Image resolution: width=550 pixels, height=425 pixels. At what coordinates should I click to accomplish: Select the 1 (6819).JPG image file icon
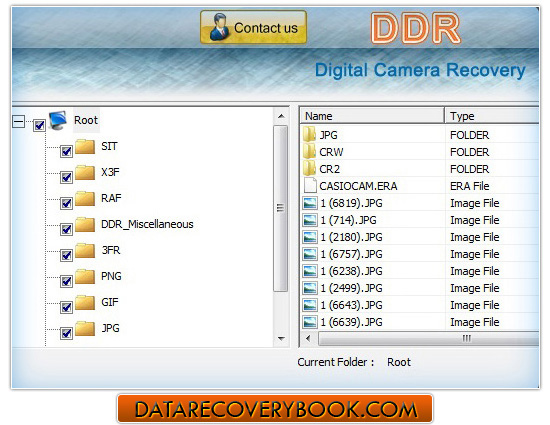click(x=310, y=203)
